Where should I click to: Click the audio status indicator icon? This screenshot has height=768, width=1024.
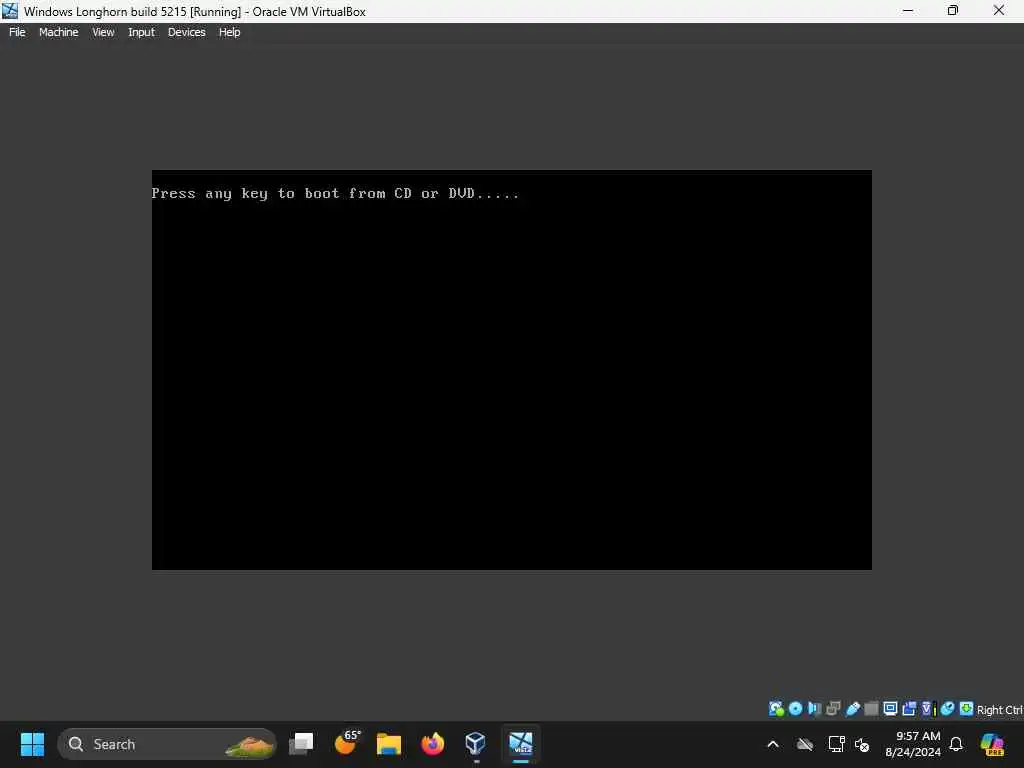point(814,709)
